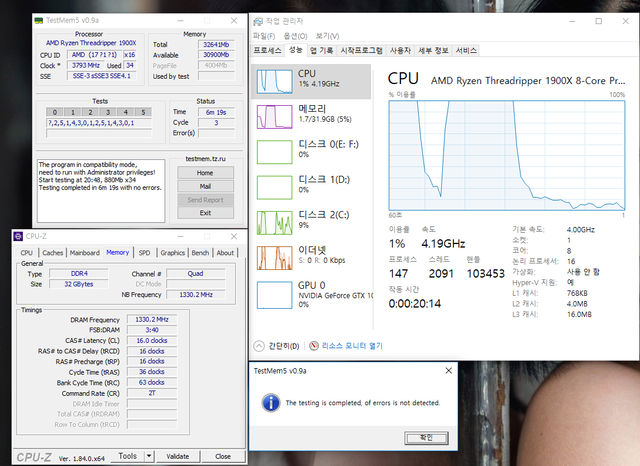Image resolution: width=640 pixels, height=466 pixels.
Task: Select the 이더넷 network graph
Action: (x=274, y=258)
